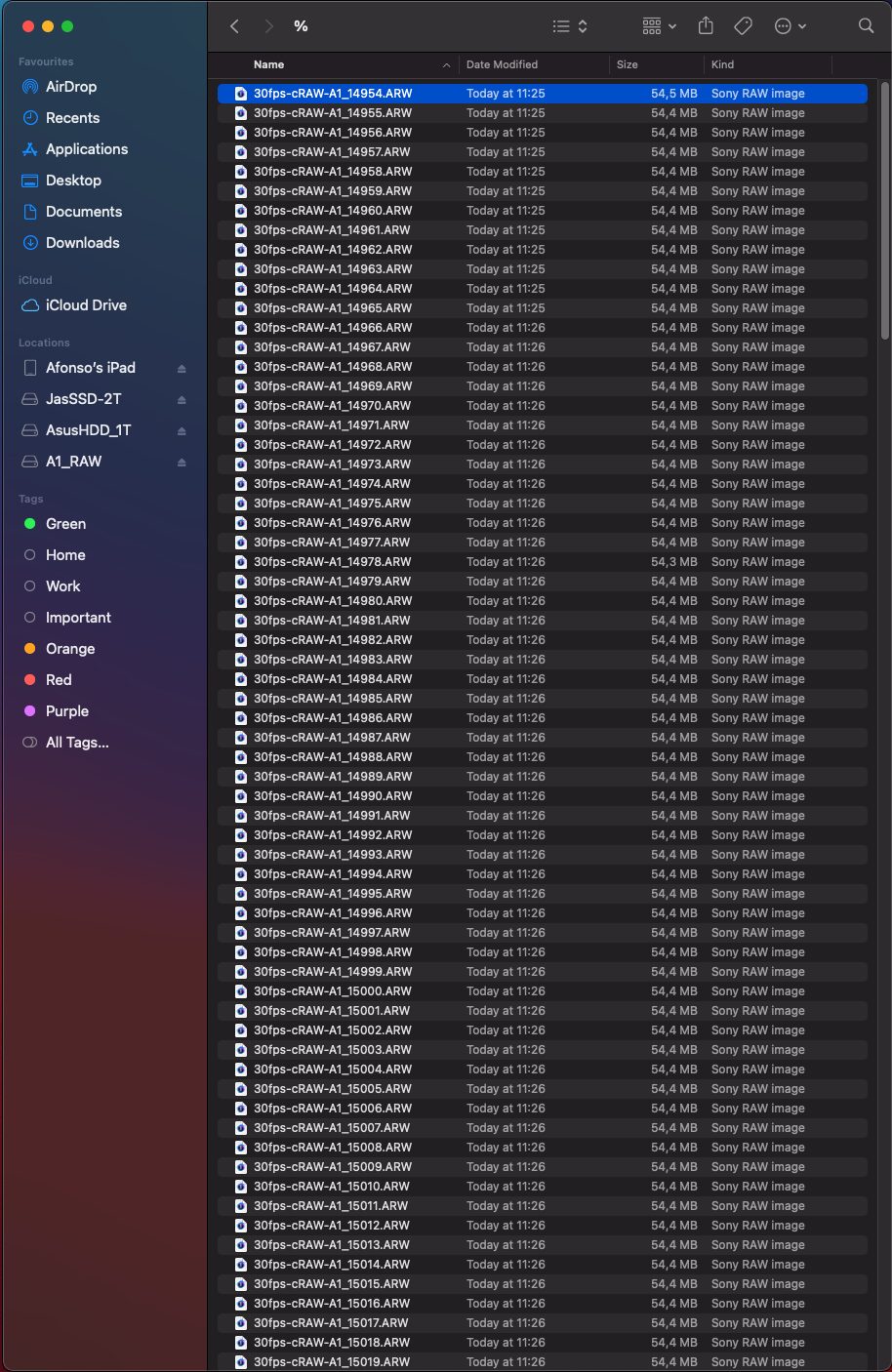Sort by the Date Modified column
The width and height of the screenshot is (892, 1372).
point(502,64)
